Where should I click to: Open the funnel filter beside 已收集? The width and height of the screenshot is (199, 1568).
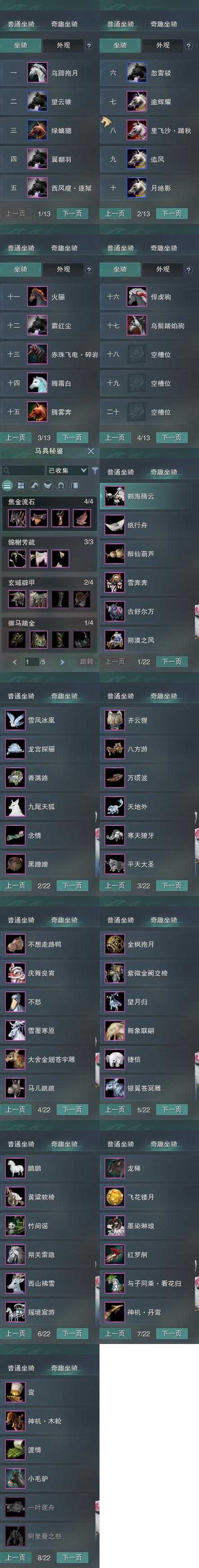click(x=95, y=470)
